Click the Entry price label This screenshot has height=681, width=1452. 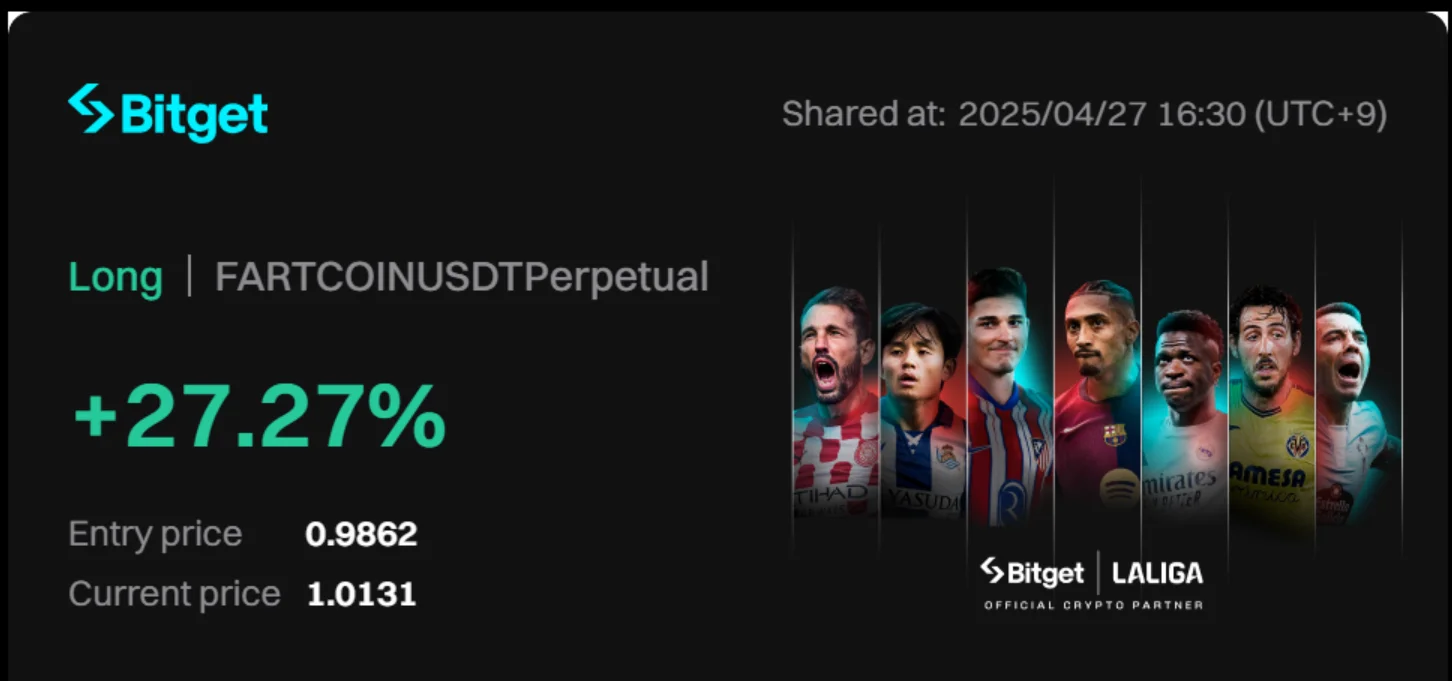155,534
